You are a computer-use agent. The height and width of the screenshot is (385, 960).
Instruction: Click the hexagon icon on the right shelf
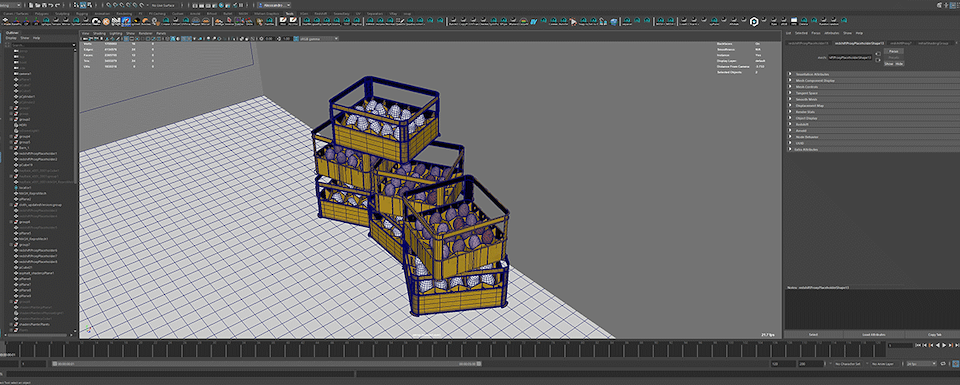point(754,21)
